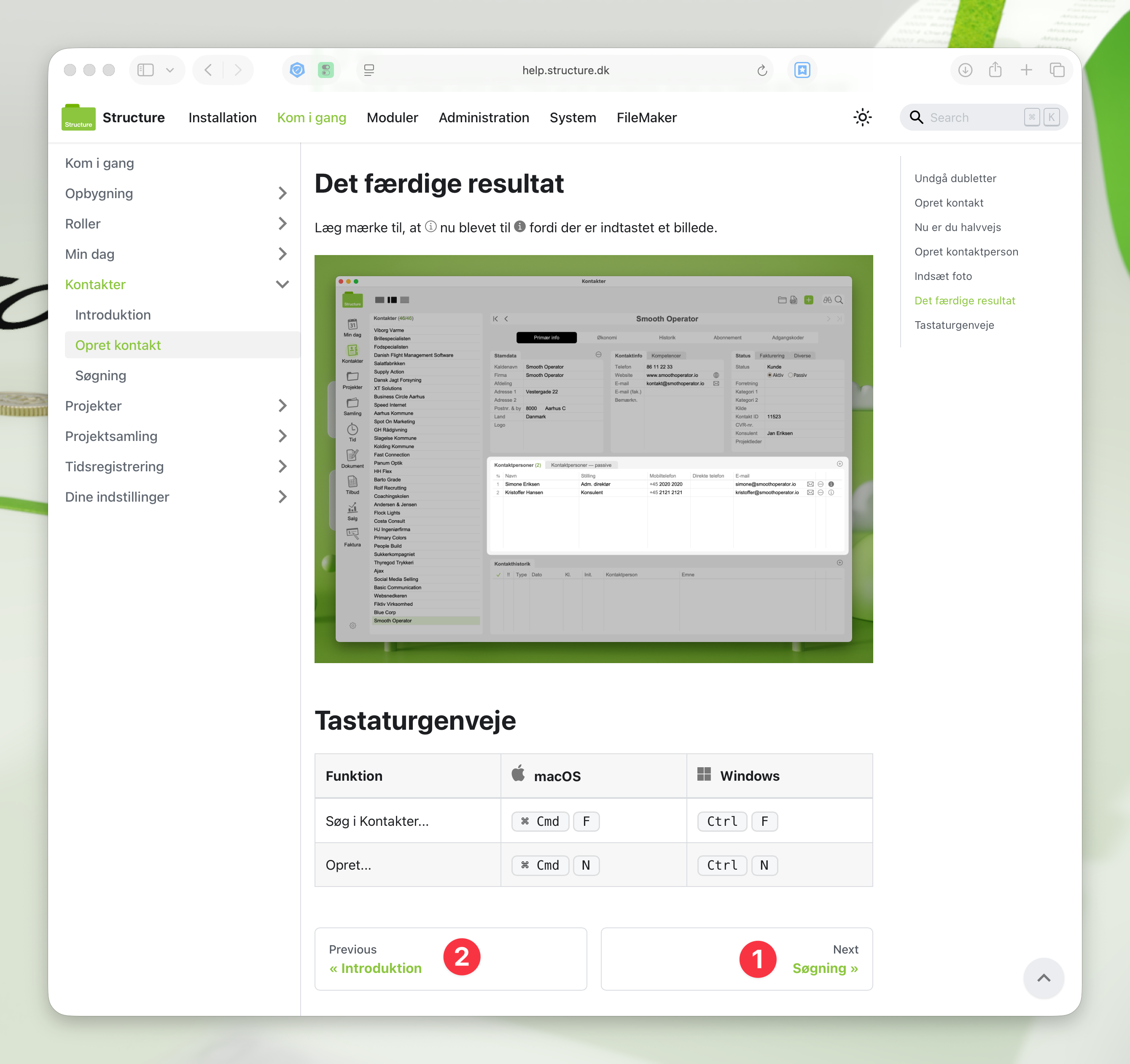
Task: Open the Safari share icon
Action: [x=995, y=70]
